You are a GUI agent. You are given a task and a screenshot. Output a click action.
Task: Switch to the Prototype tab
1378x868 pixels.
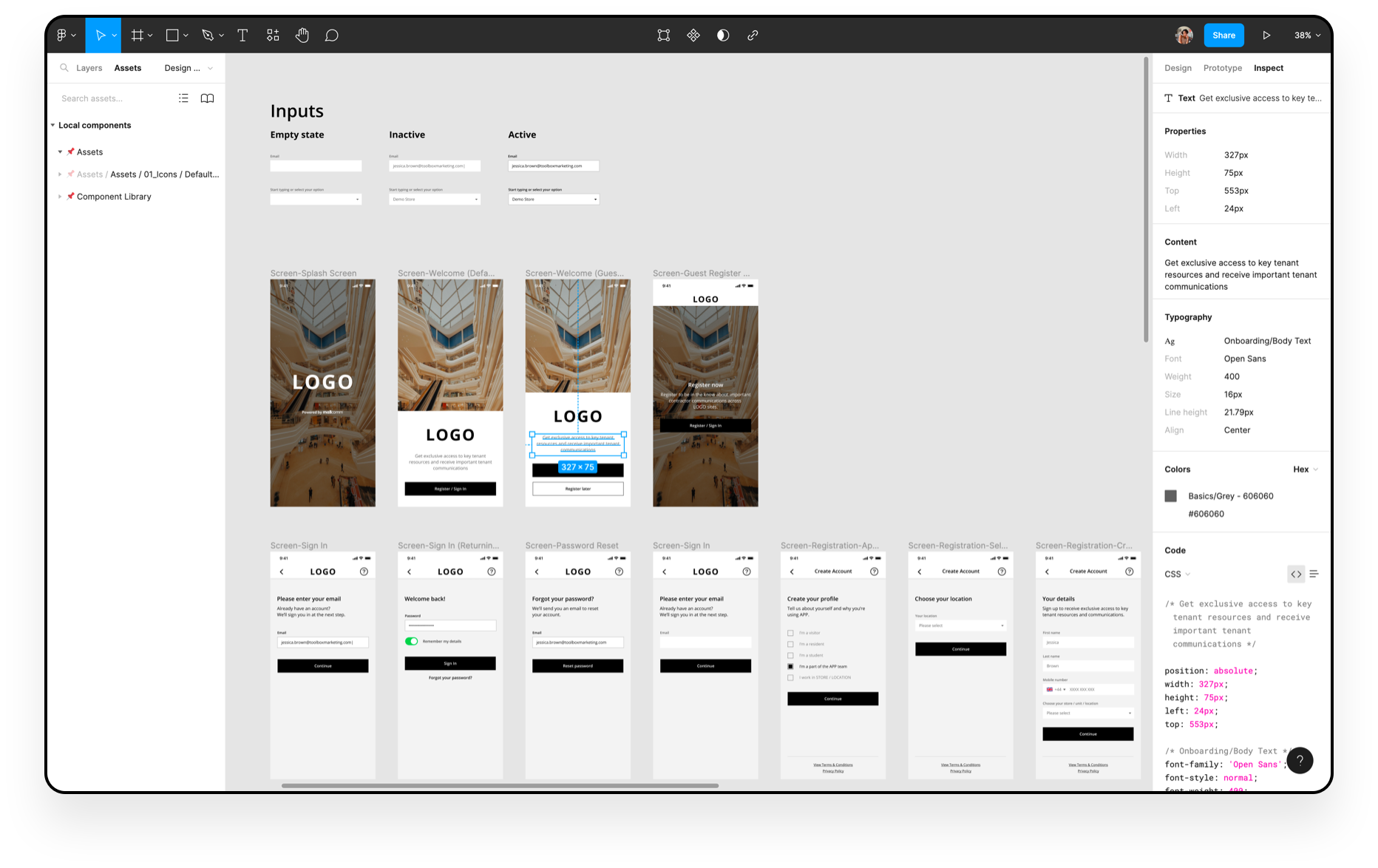tap(1223, 68)
